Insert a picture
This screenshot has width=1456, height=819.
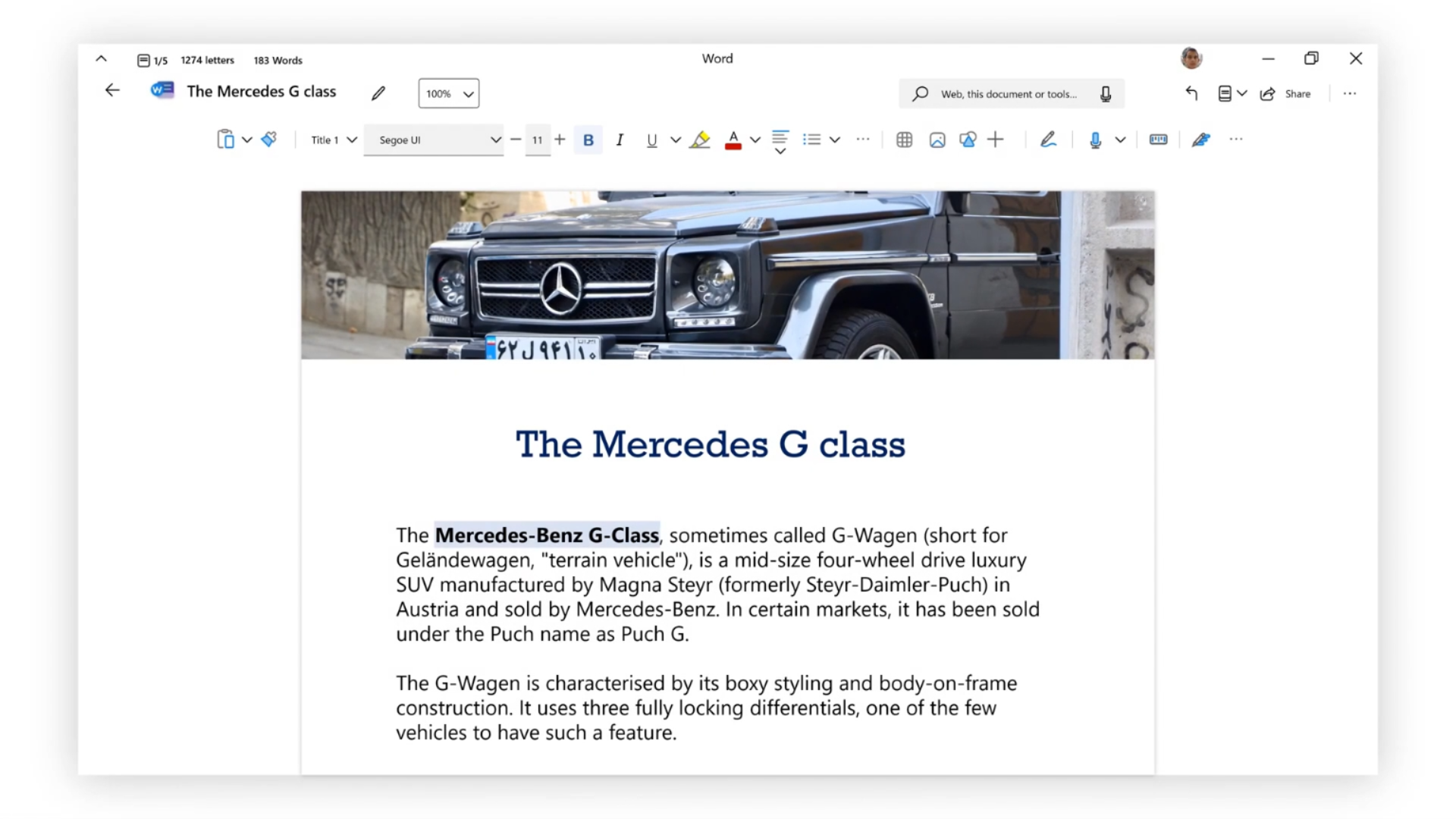[x=937, y=140]
